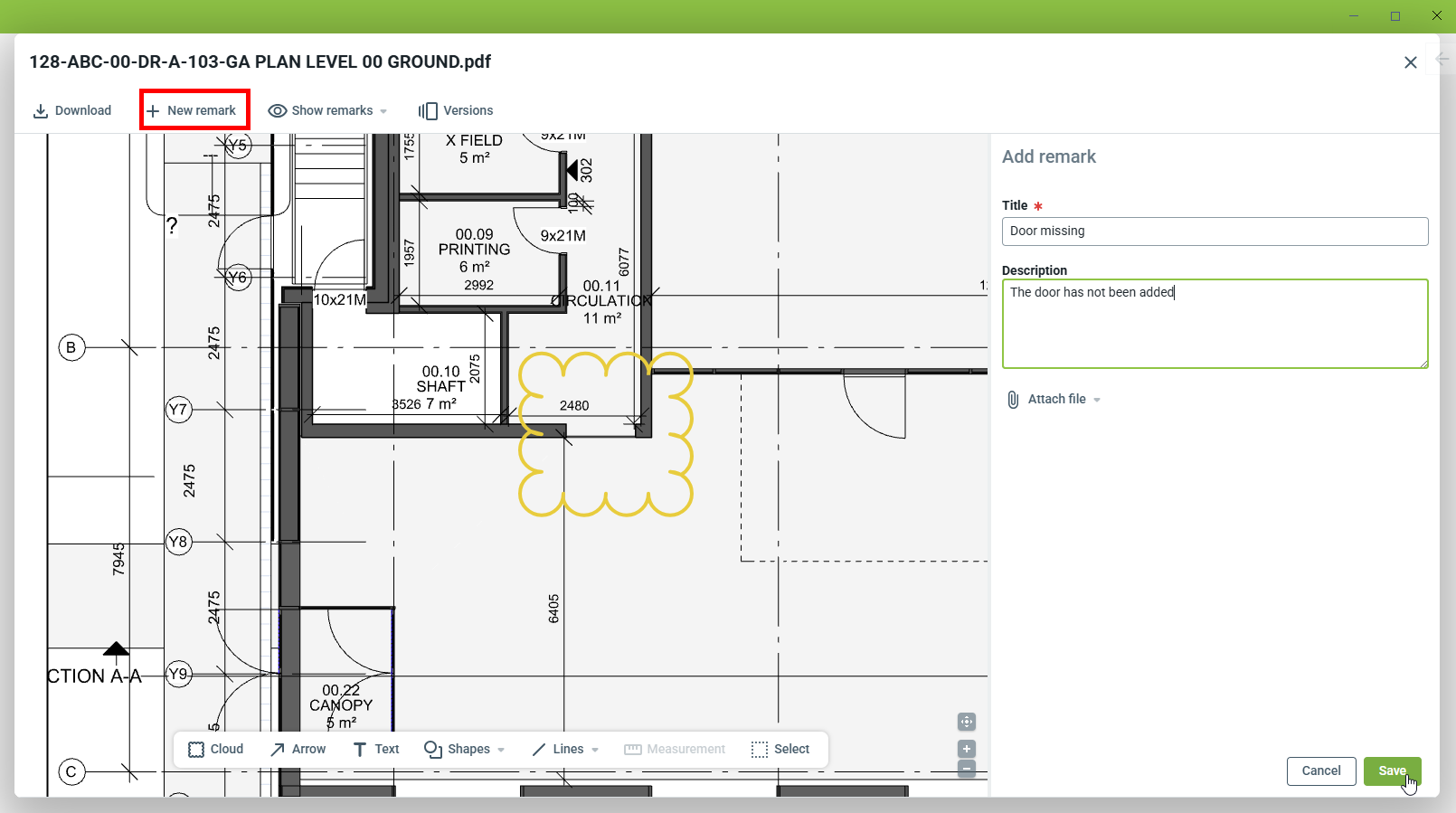Viewport: 1456px width, 813px height.
Task: Close the PDF viewer dialog
Action: (1410, 62)
